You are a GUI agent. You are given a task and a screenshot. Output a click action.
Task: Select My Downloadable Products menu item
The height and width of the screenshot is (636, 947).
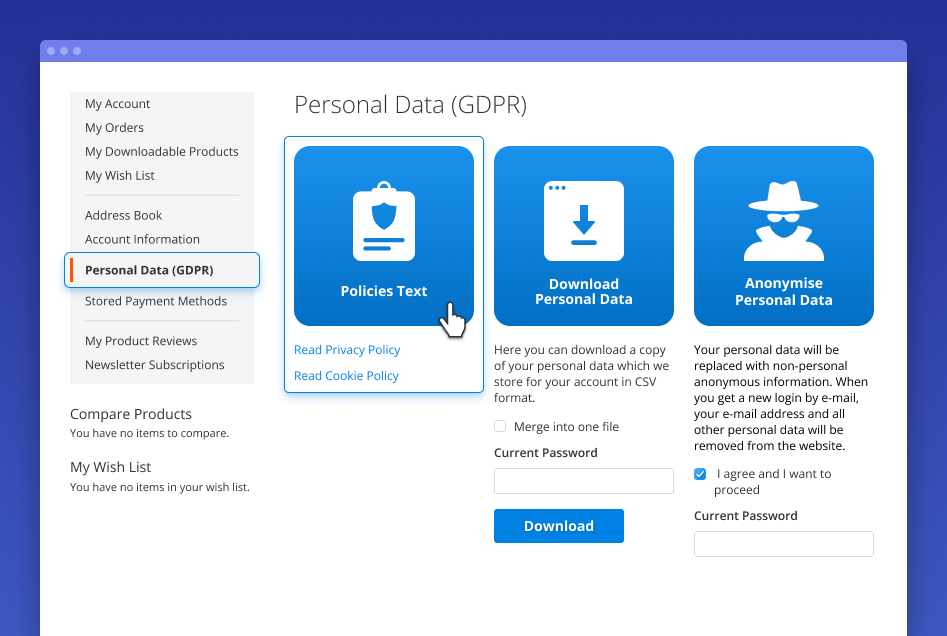pos(162,152)
